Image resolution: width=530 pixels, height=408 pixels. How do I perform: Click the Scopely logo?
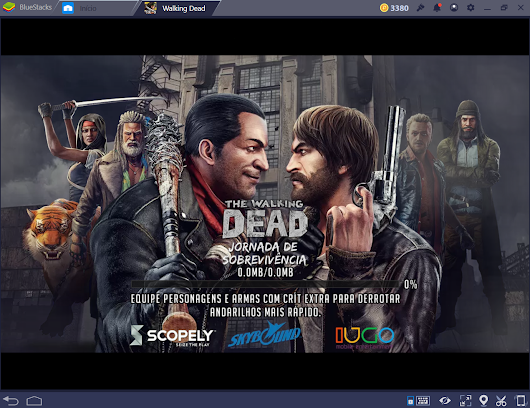[172, 335]
